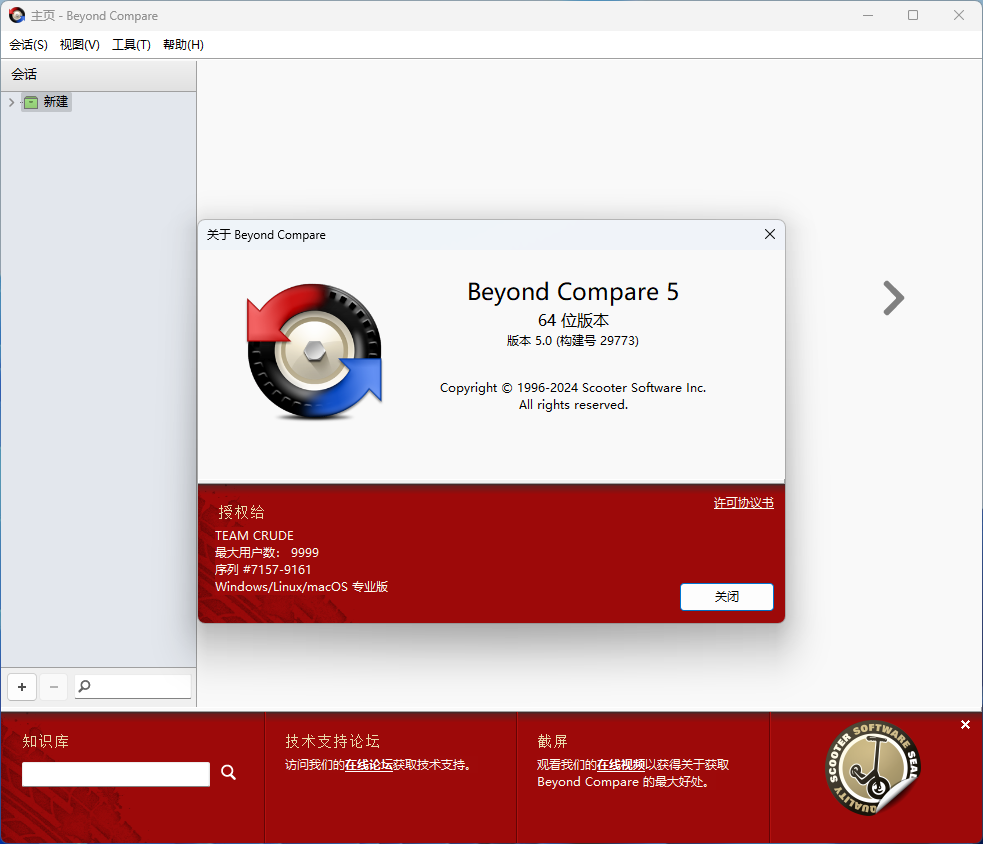Image resolution: width=983 pixels, height=844 pixels.
Task: Click the right chevron arrow on home page
Action: coord(893,298)
